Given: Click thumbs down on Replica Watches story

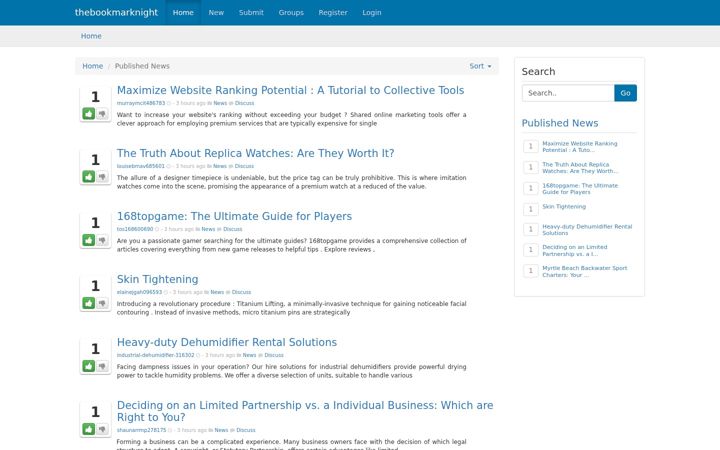Looking at the screenshot, I should pyautogui.click(x=102, y=177).
